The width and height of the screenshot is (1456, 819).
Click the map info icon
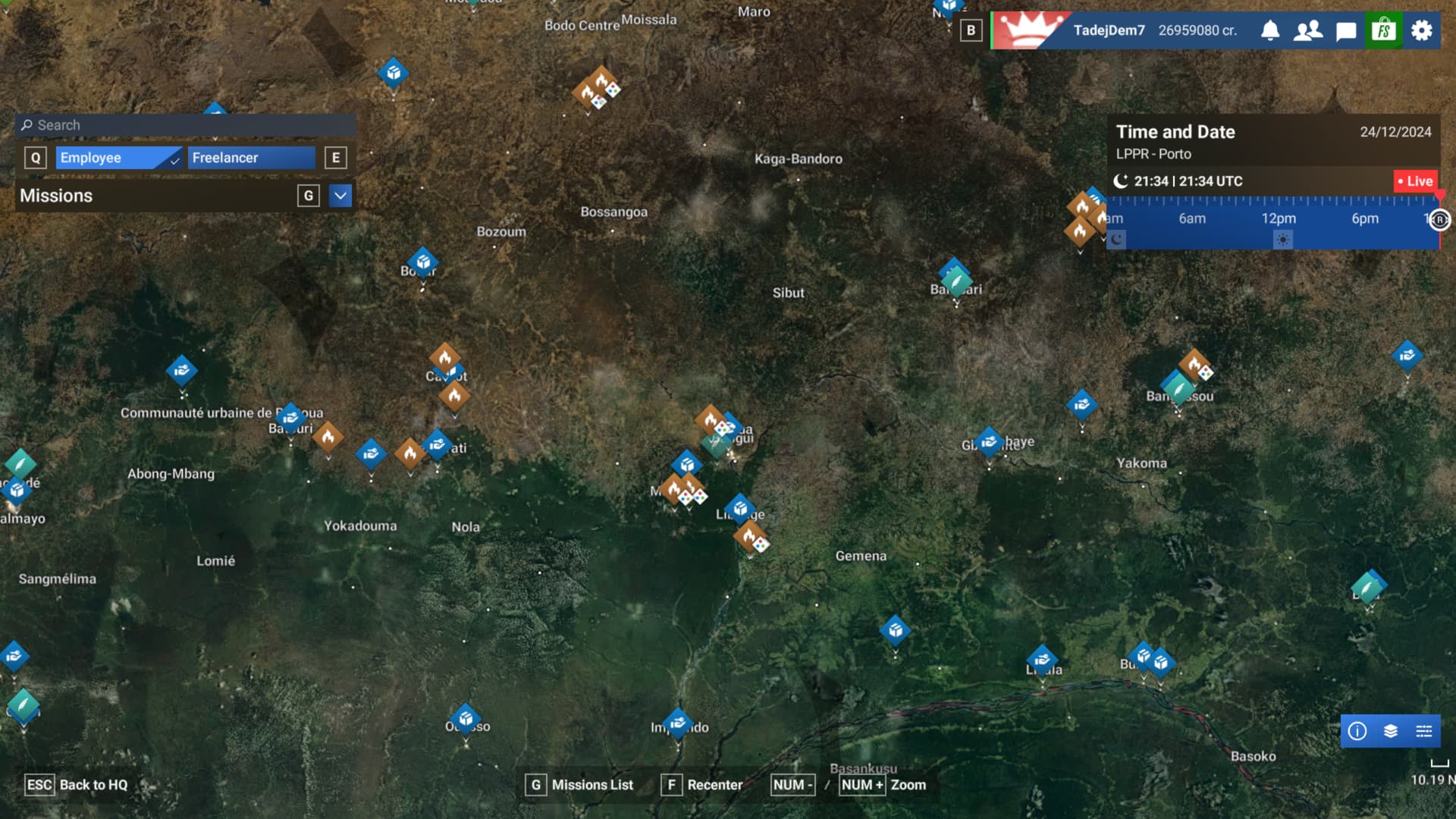pos(1357,731)
